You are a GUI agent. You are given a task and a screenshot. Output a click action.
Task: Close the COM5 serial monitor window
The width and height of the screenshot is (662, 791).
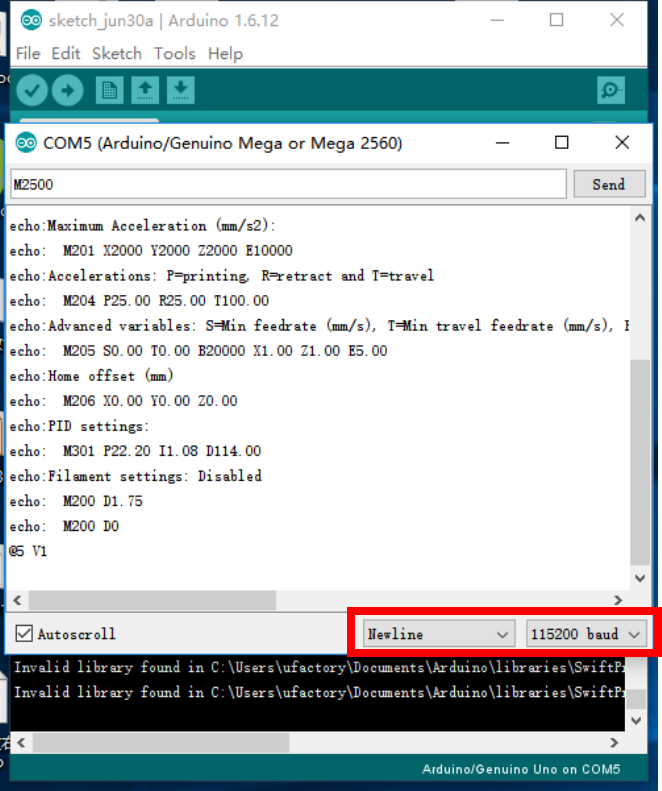click(622, 142)
